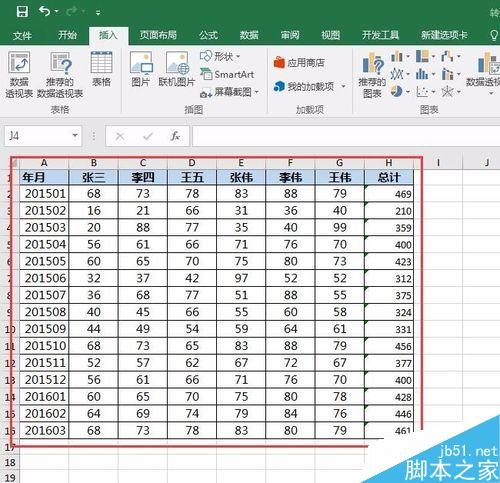The image size is (500, 483).
Task: Click 推荐的图表 (Recommended Charts)
Action: pos(372,75)
